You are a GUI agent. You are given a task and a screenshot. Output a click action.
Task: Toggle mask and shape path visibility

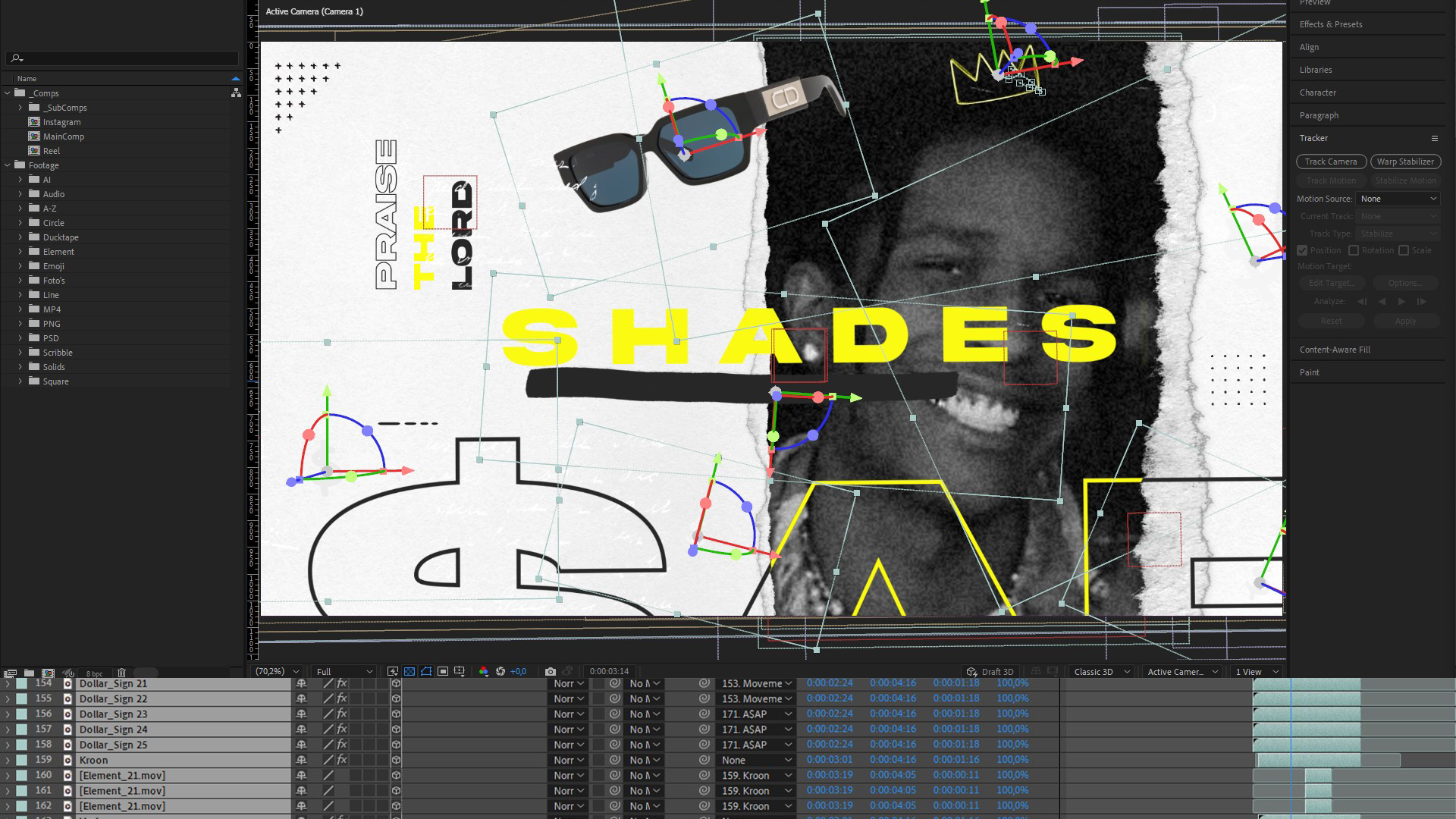click(426, 671)
